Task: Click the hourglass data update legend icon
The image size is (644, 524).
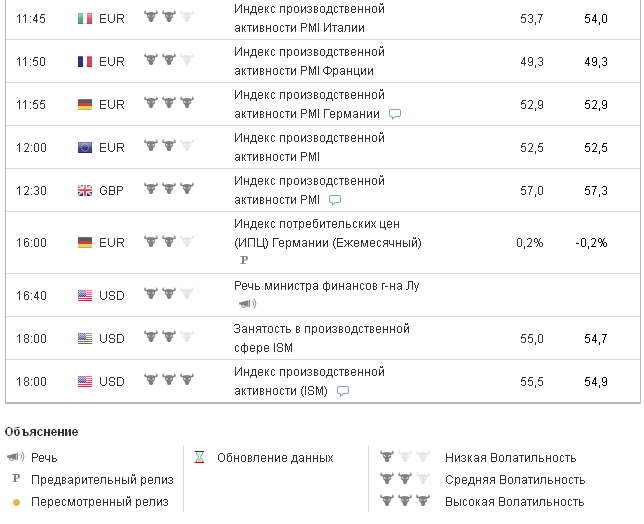Action: (x=200, y=458)
